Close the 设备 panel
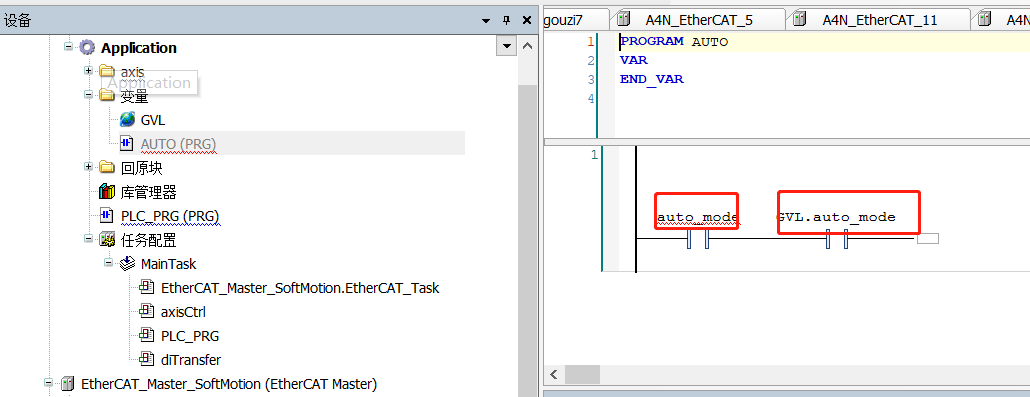 click(527, 20)
